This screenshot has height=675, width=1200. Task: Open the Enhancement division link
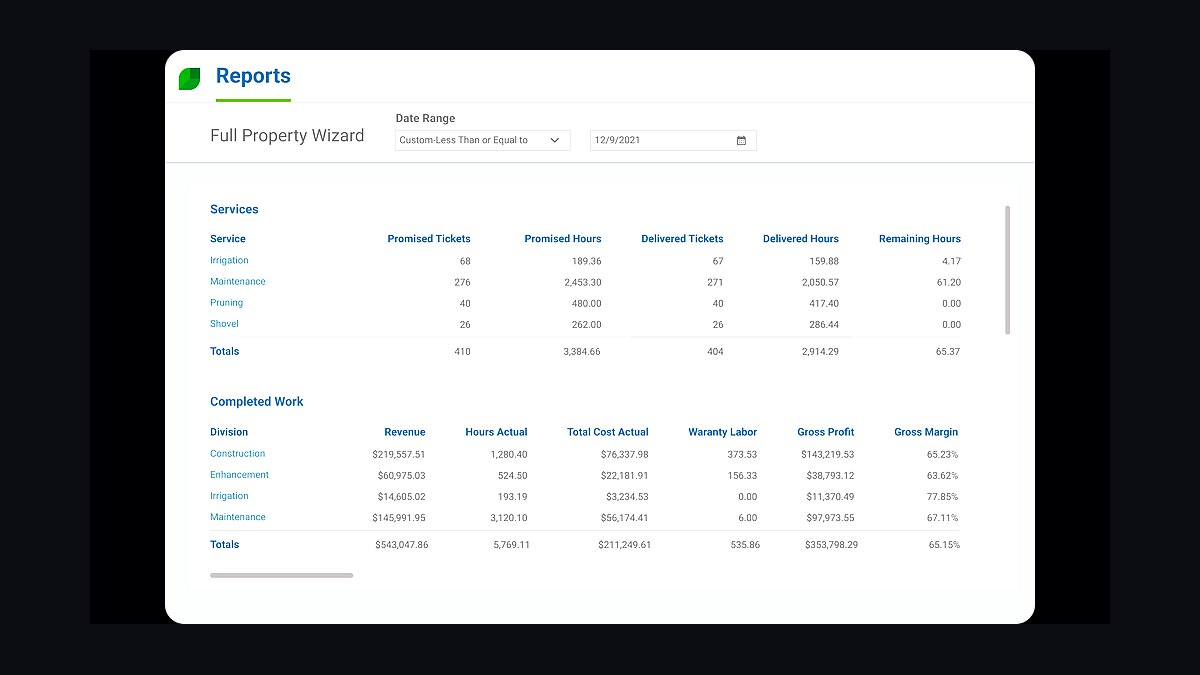[239, 475]
